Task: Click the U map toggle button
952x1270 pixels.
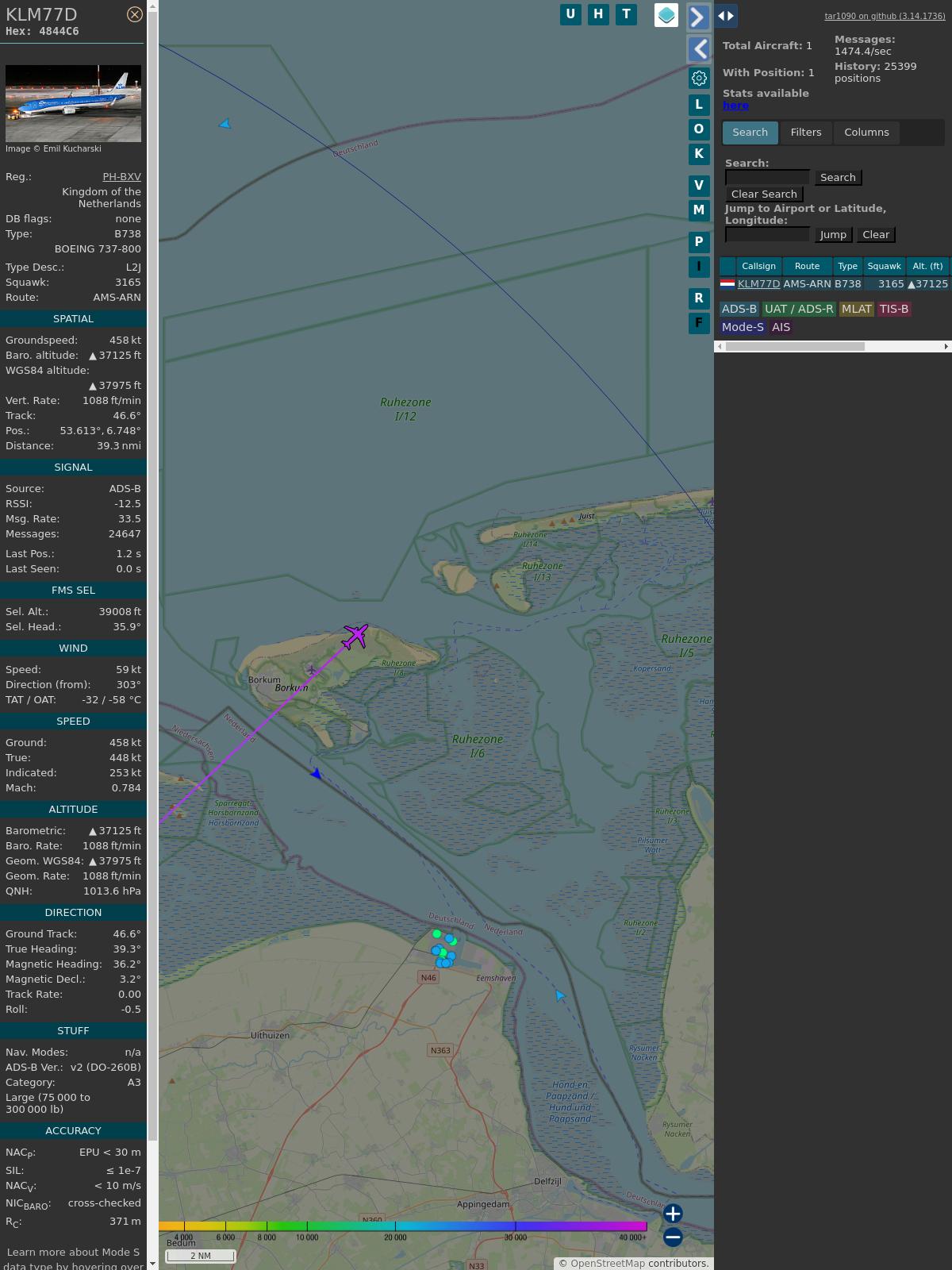Action: click(570, 14)
